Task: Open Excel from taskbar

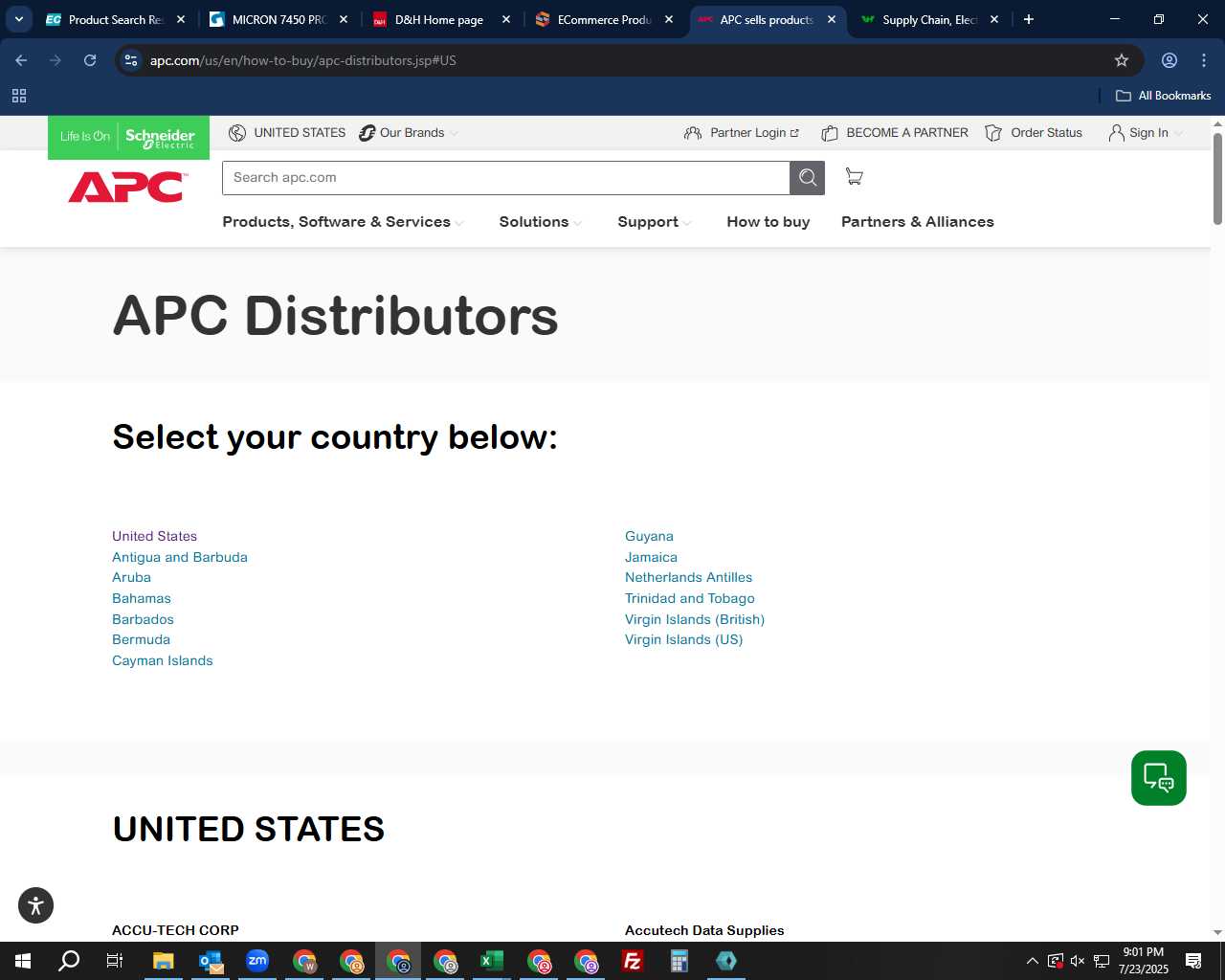Action: pyautogui.click(x=492, y=961)
